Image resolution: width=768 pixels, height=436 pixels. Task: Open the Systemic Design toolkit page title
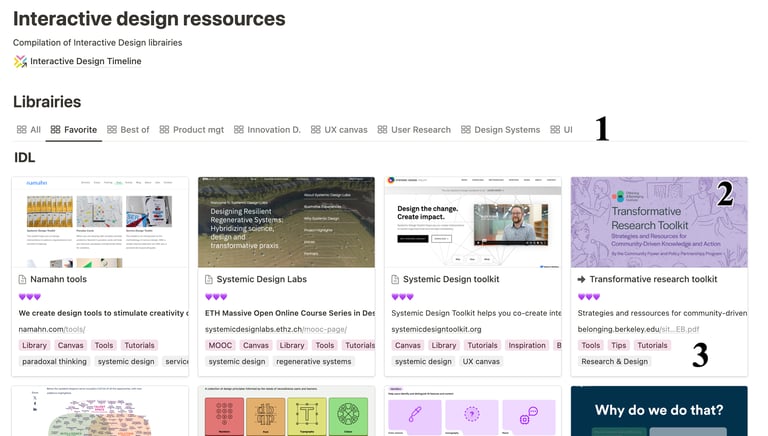coord(451,279)
